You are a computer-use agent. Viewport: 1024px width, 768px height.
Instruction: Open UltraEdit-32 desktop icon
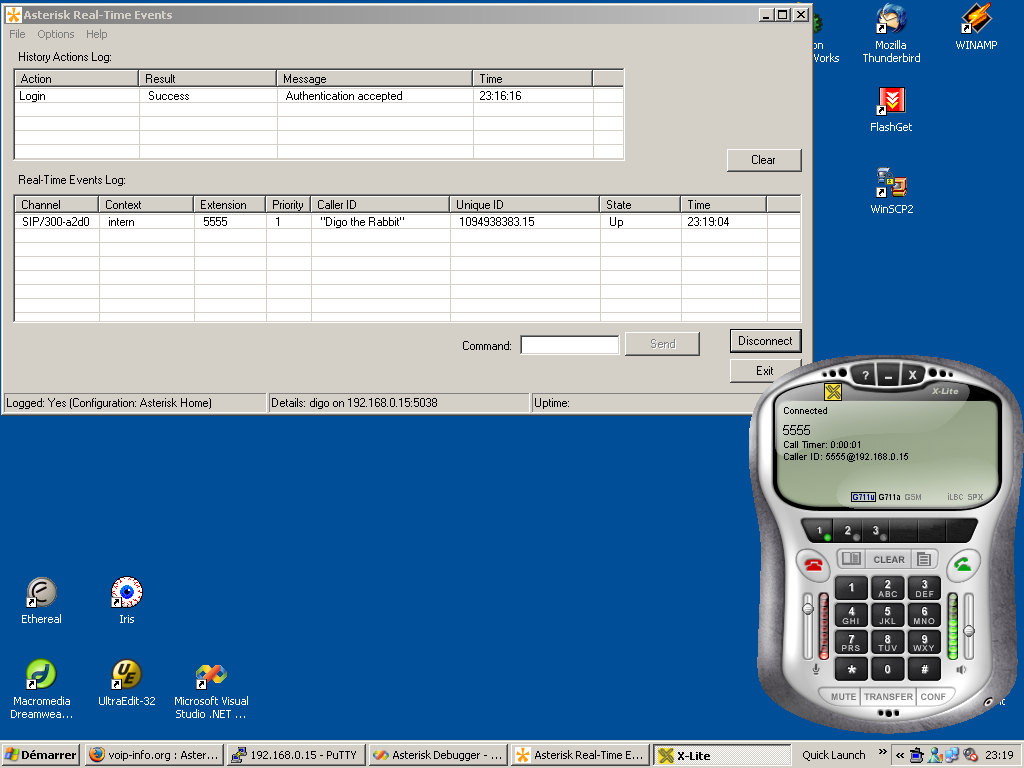tap(127, 683)
